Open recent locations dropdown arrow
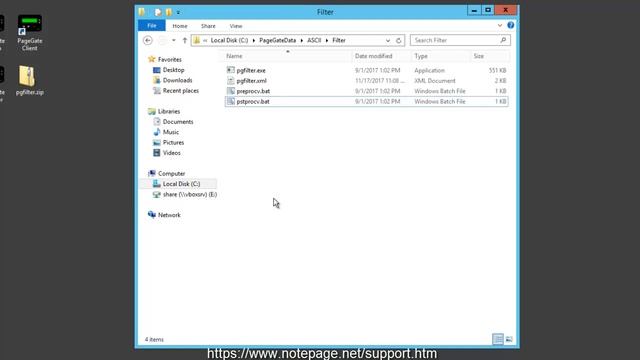The image size is (640, 360). pos(174,40)
